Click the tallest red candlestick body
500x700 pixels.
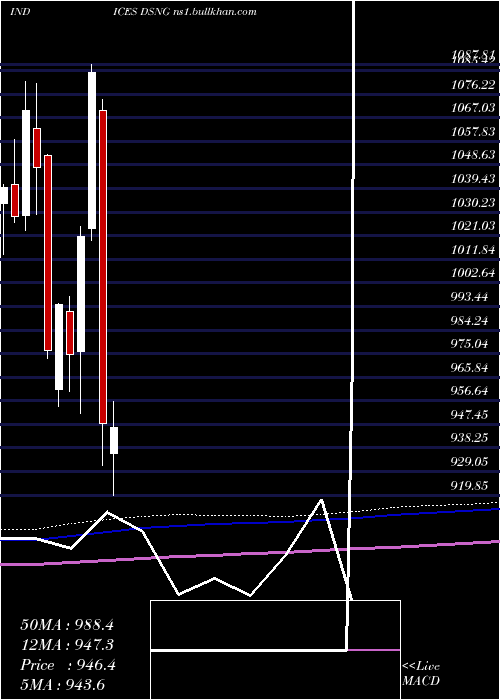[x=103, y=267]
